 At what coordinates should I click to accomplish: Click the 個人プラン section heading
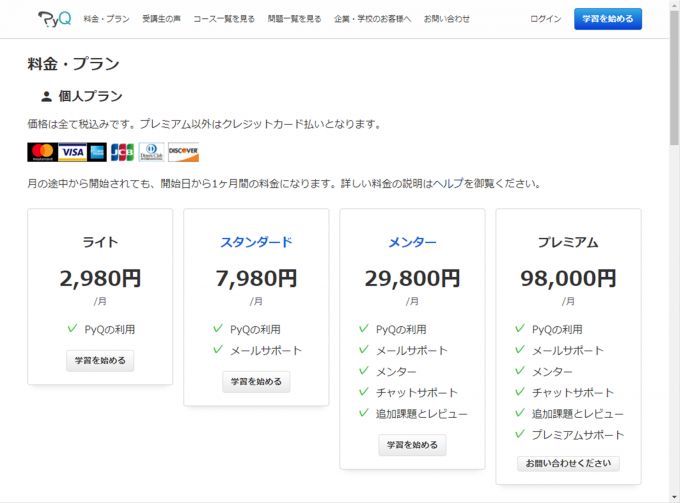click(x=91, y=96)
